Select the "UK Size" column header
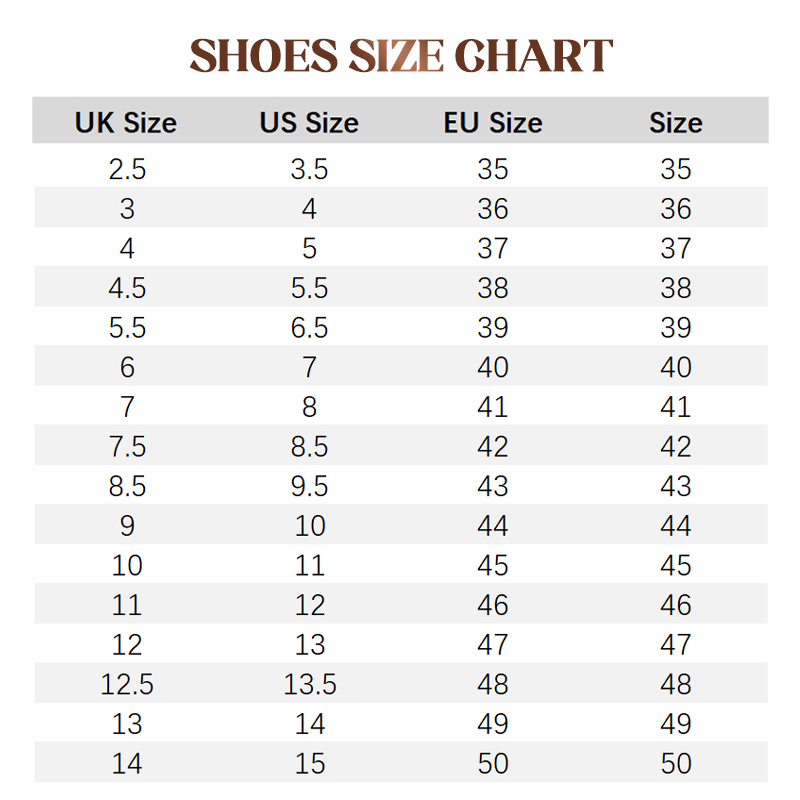800x800 pixels. pos(126,123)
